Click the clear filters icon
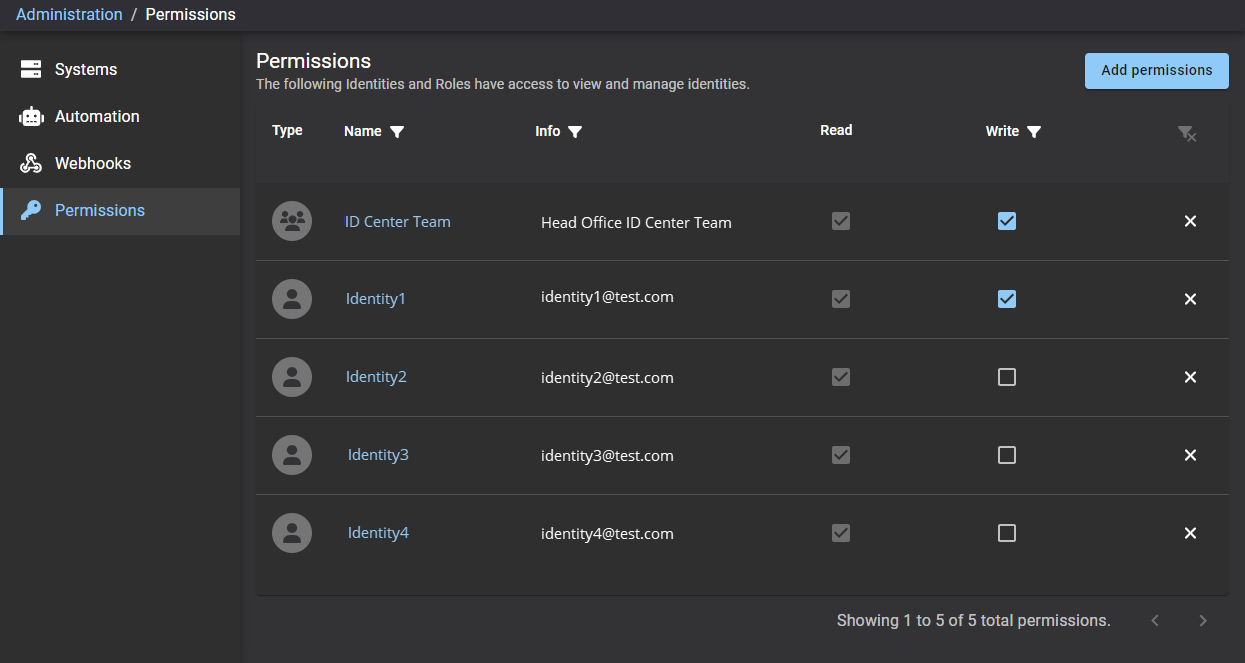Viewport: 1245px width, 663px height. (1187, 134)
